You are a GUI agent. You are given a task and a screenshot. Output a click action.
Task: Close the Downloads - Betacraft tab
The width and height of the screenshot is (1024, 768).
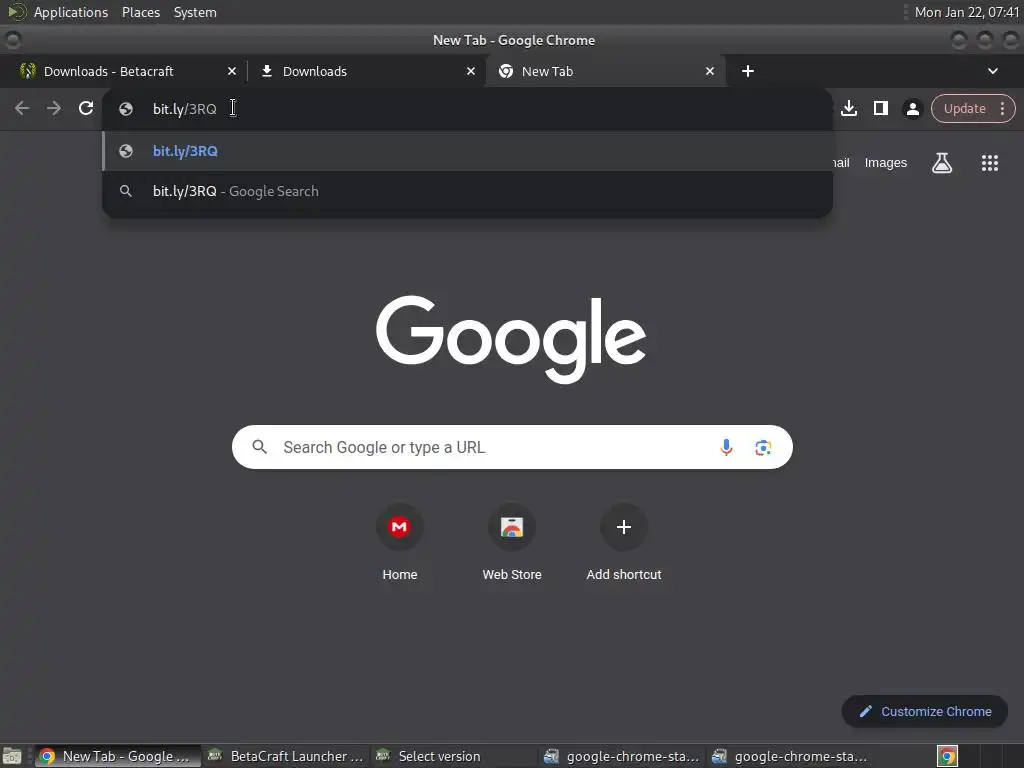pyautogui.click(x=231, y=71)
